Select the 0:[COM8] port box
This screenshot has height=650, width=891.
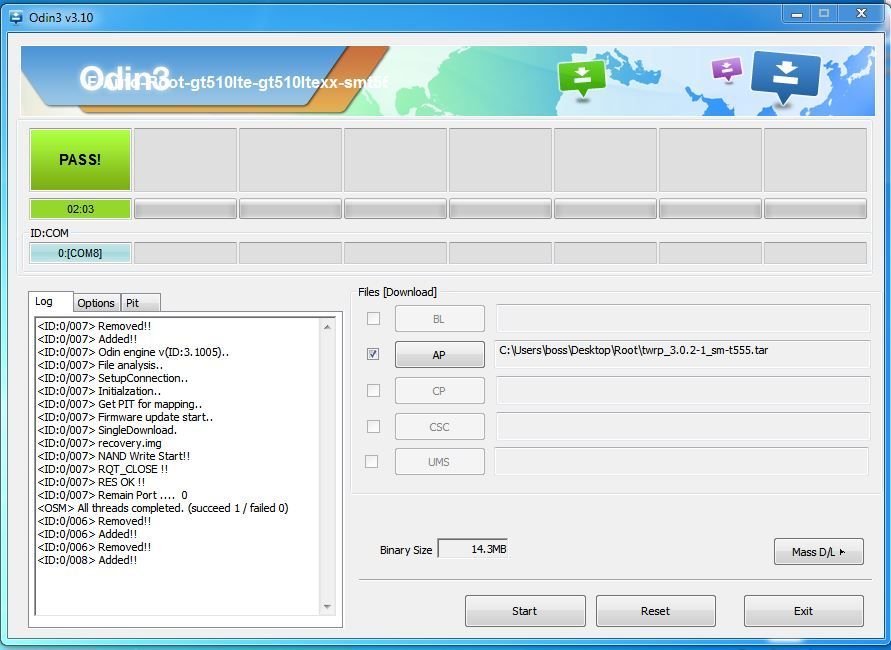(x=80, y=253)
